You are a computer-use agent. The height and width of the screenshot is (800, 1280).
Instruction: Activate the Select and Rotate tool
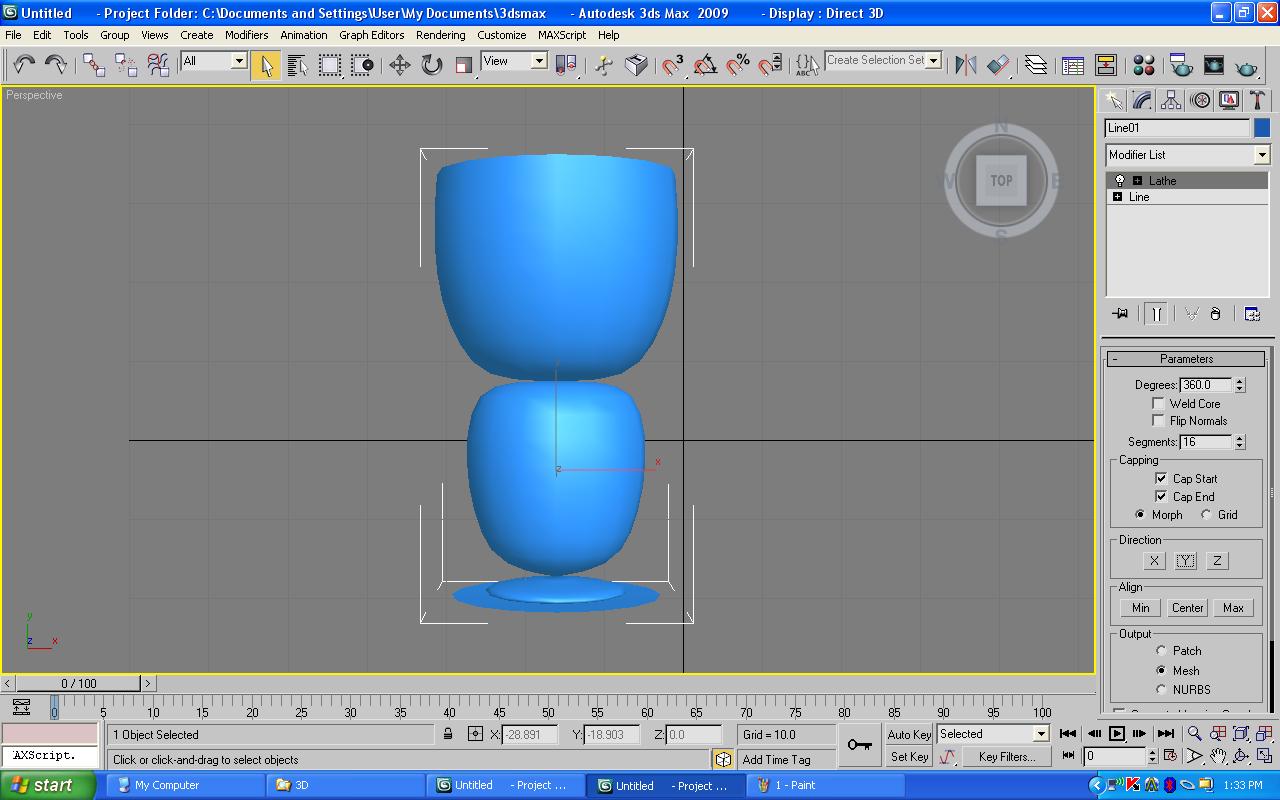click(432, 66)
